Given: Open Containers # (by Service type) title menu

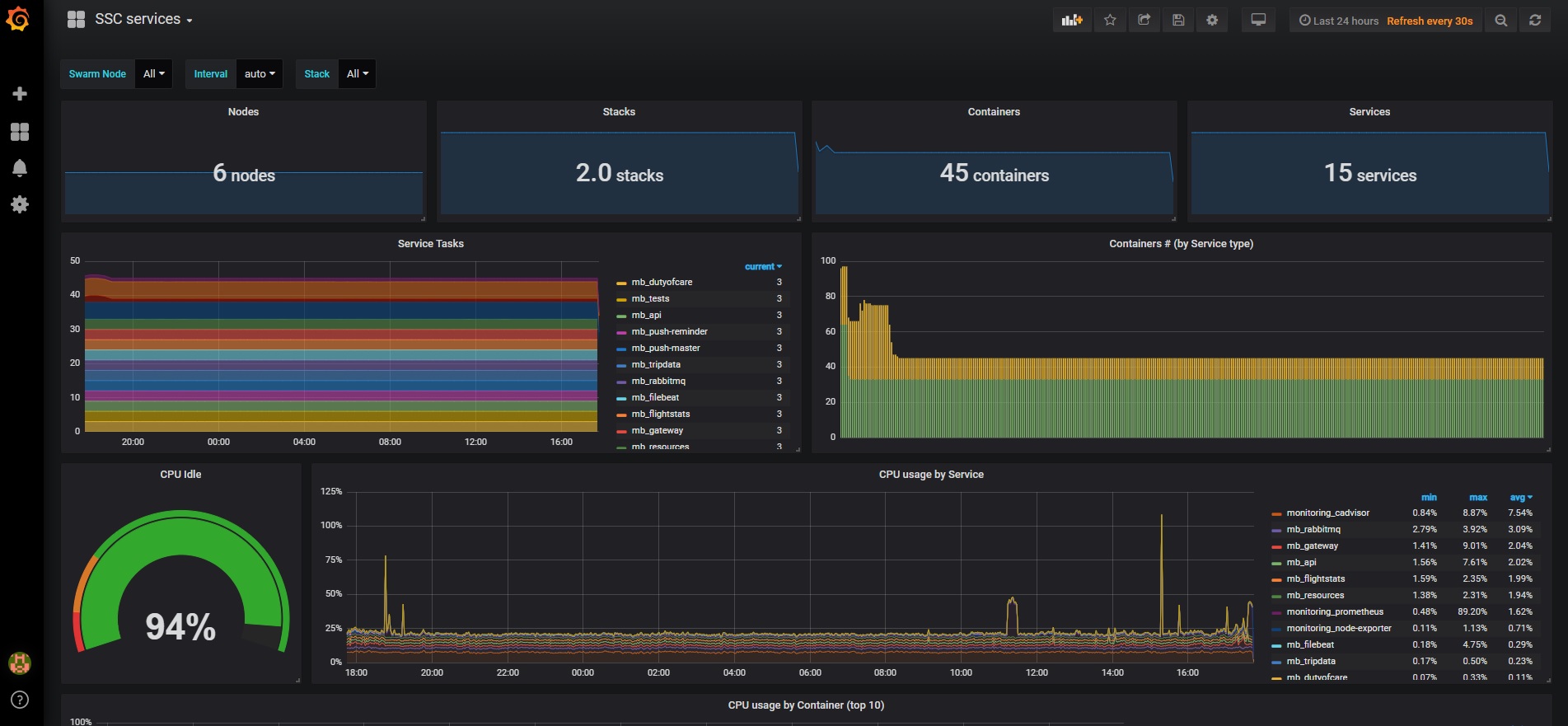Looking at the screenshot, I should (x=1181, y=244).
